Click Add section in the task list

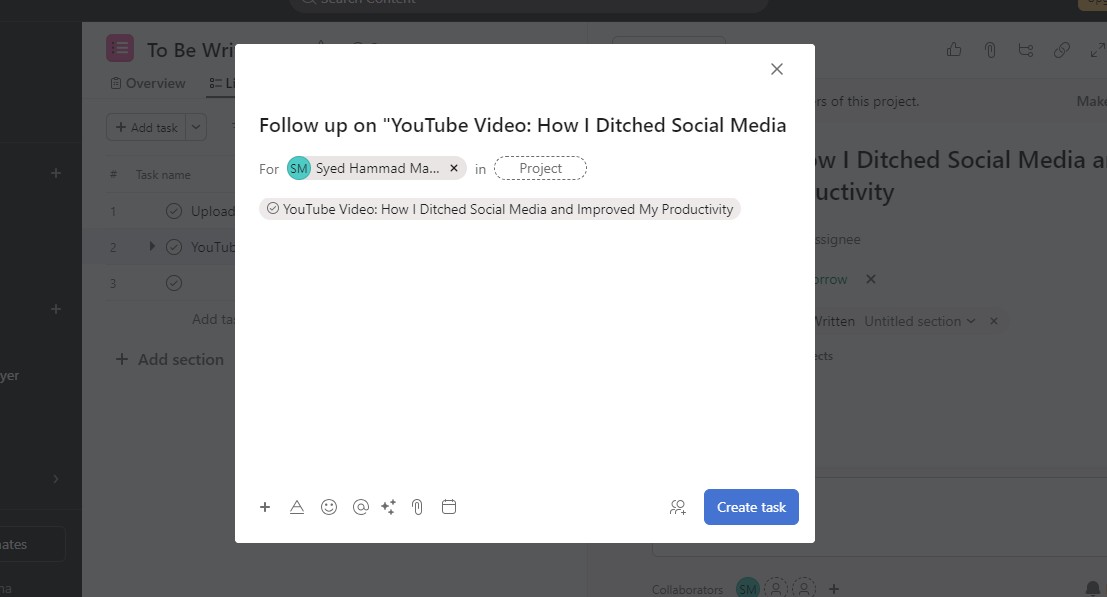pyautogui.click(x=169, y=359)
